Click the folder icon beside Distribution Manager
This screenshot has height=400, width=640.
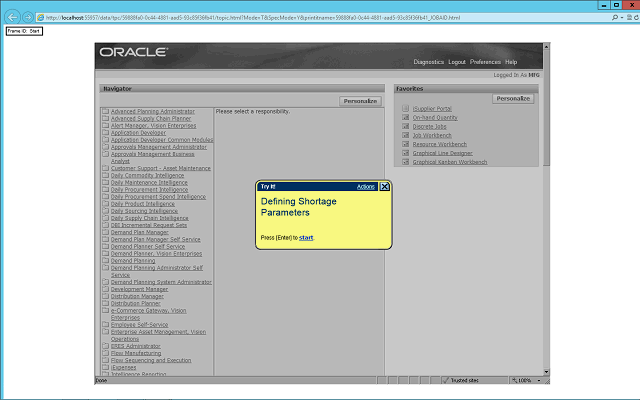pos(104,297)
